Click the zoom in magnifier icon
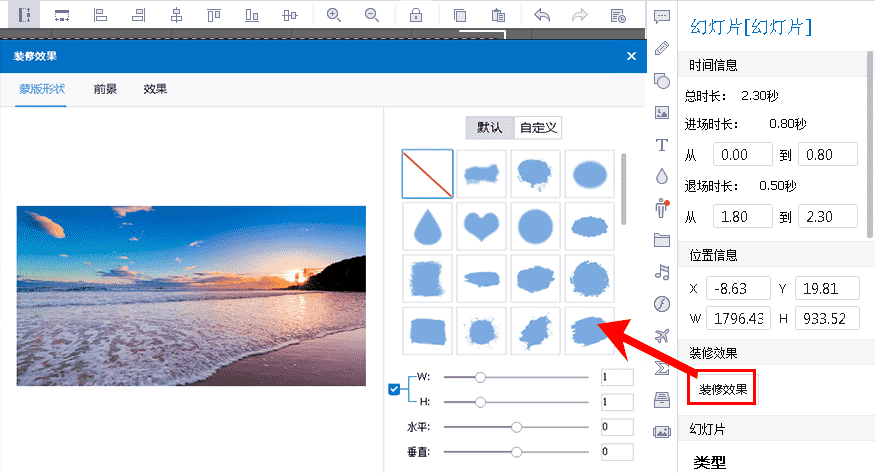 [334, 15]
